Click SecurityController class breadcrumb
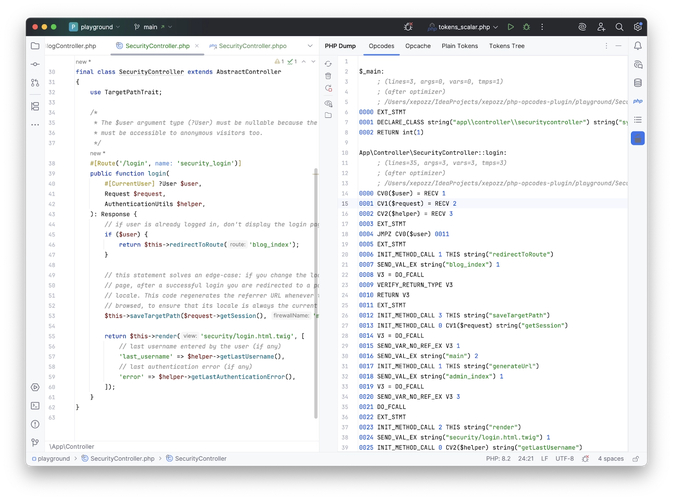 pyautogui.click(x=197, y=458)
